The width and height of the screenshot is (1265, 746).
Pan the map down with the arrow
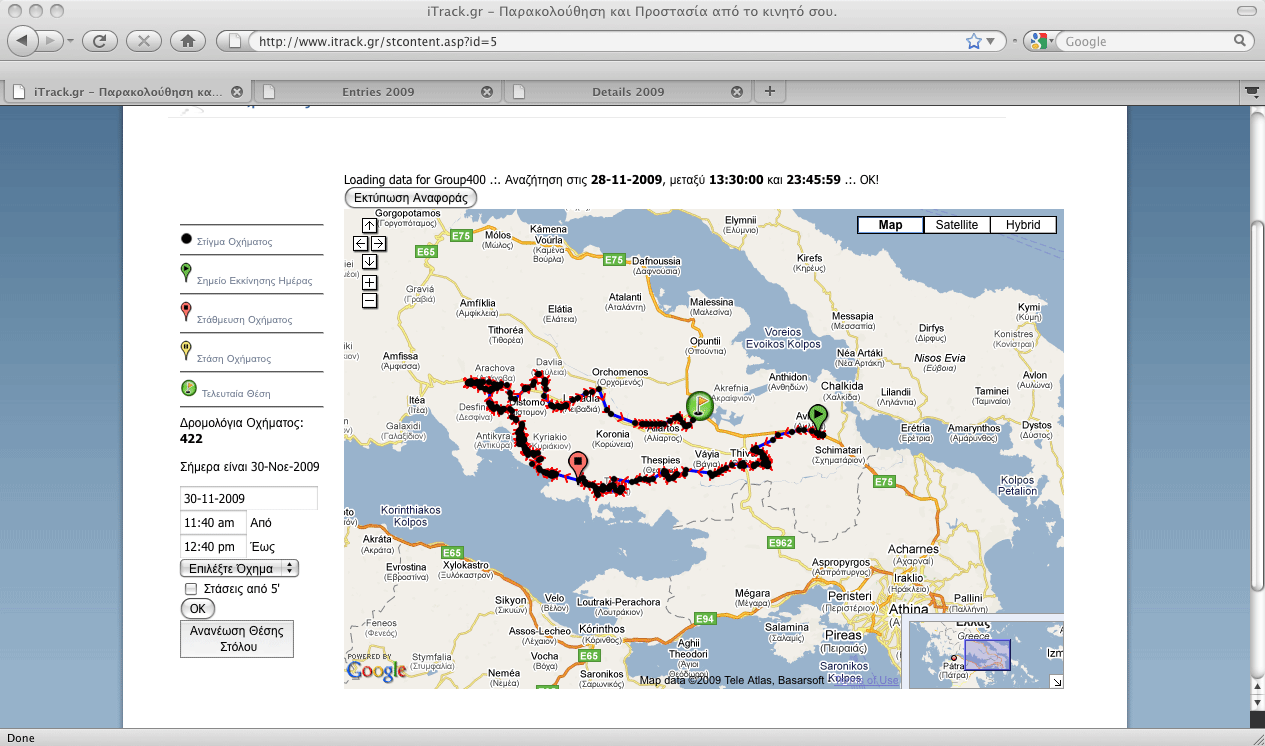(x=369, y=261)
